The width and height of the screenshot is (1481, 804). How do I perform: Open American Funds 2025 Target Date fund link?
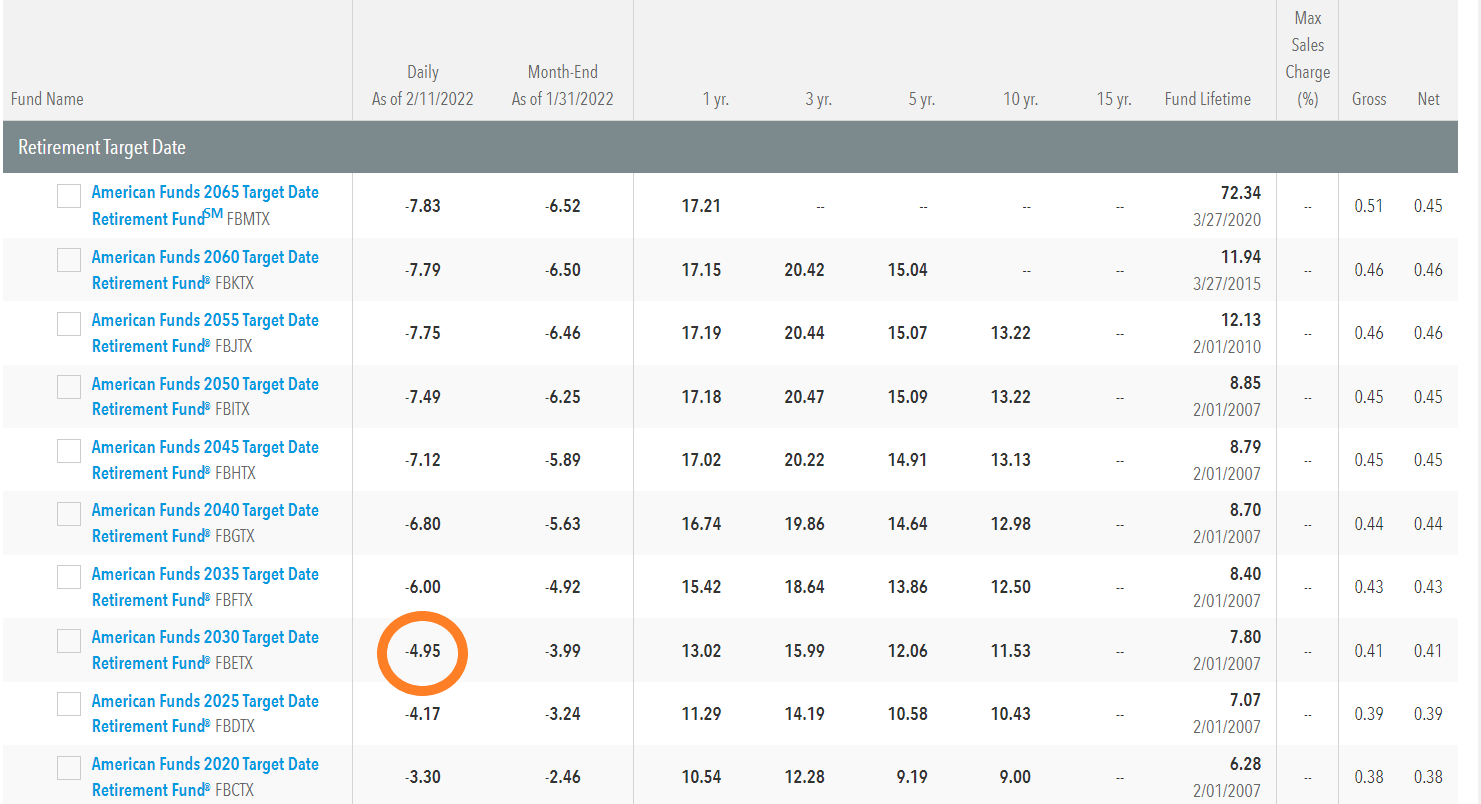click(205, 714)
